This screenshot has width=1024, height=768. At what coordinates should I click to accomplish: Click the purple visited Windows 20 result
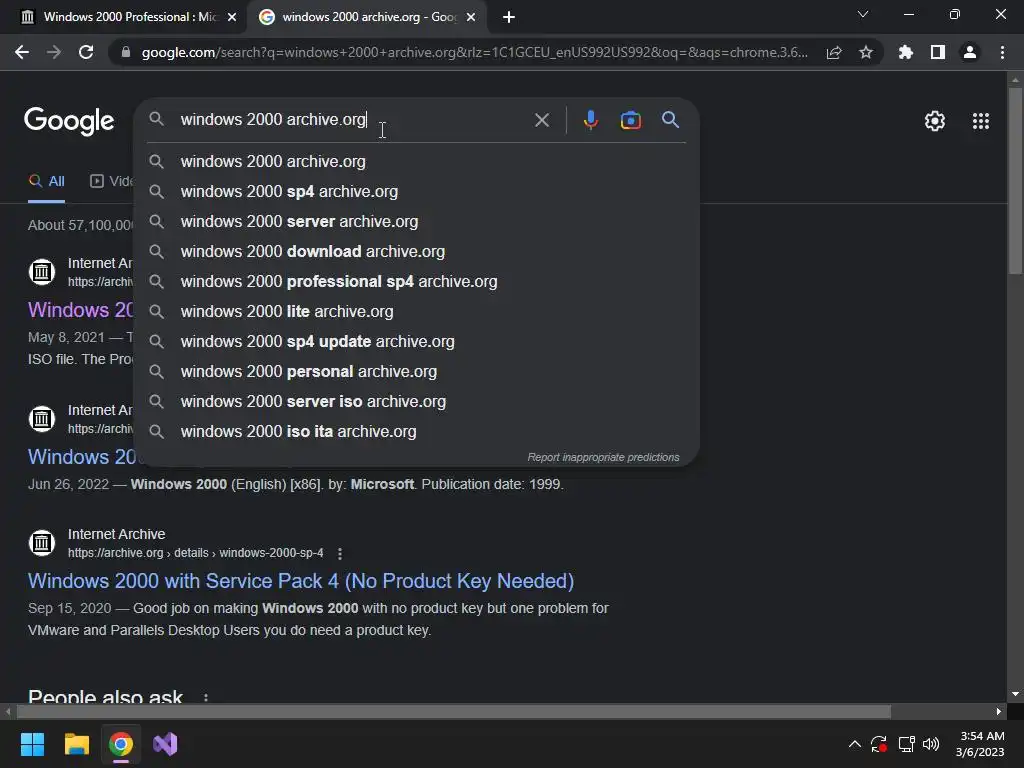pos(81,310)
